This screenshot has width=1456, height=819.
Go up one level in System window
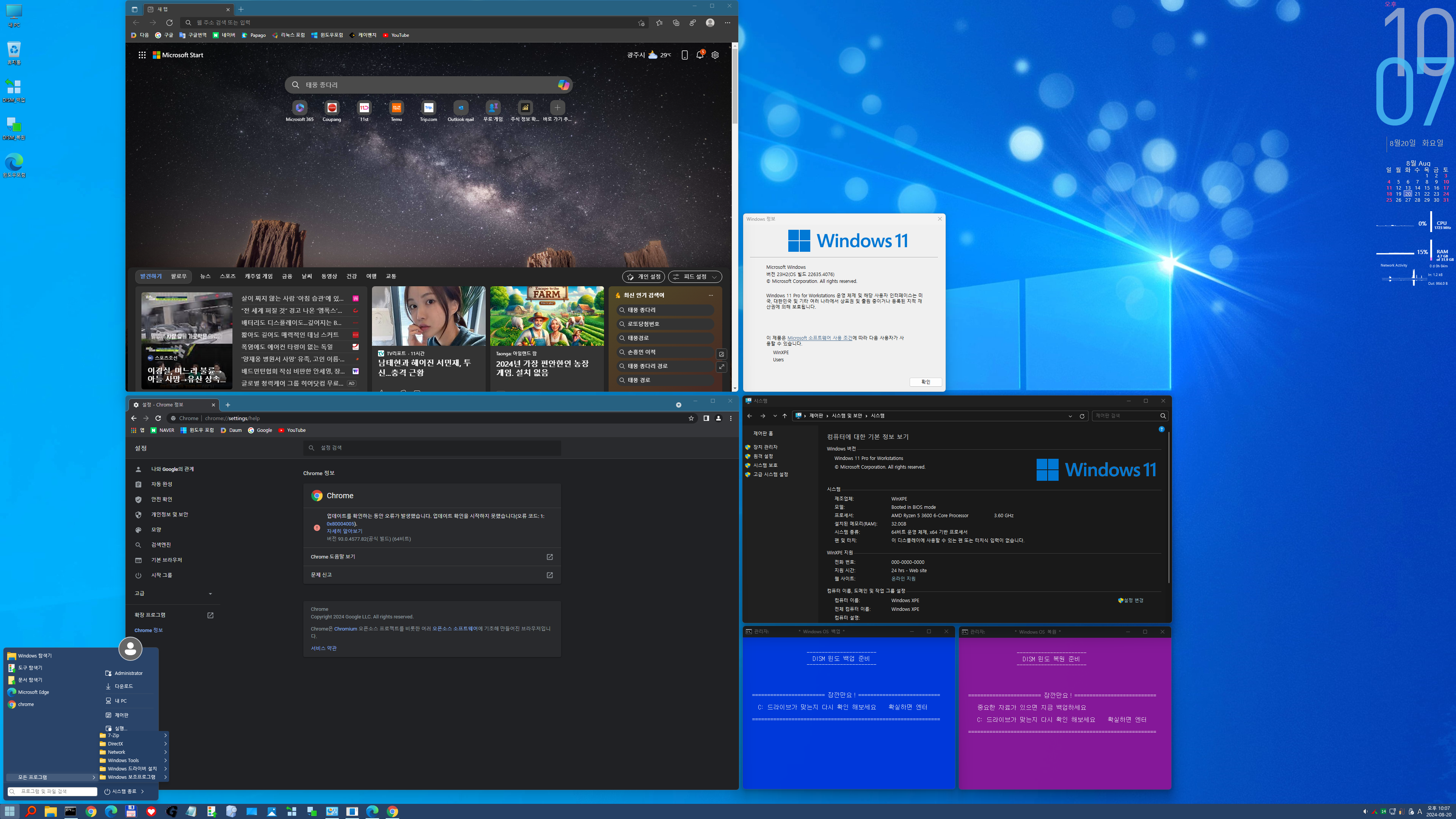pyautogui.click(x=784, y=416)
